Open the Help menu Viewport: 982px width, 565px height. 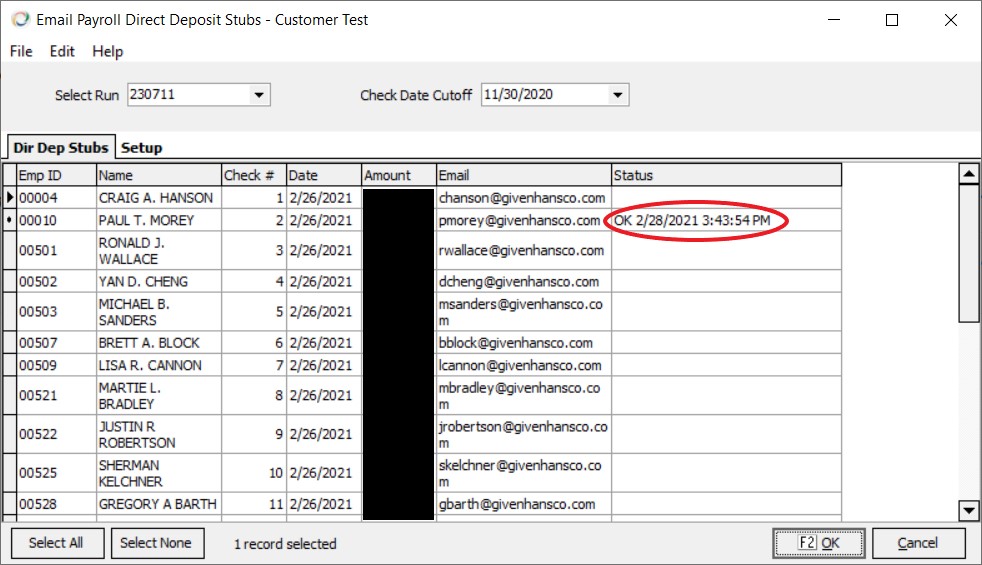click(108, 52)
